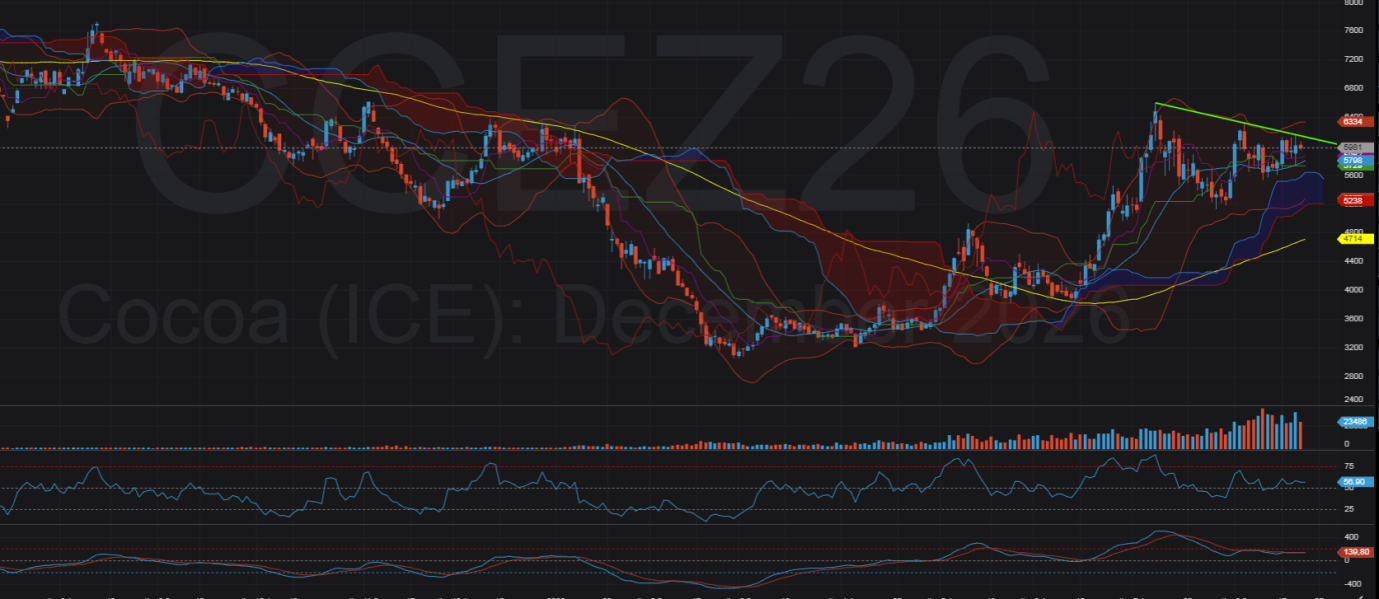Click the 3600 price axis label
This screenshot has width=1379, height=599.
pyautogui.click(x=1353, y=319)
